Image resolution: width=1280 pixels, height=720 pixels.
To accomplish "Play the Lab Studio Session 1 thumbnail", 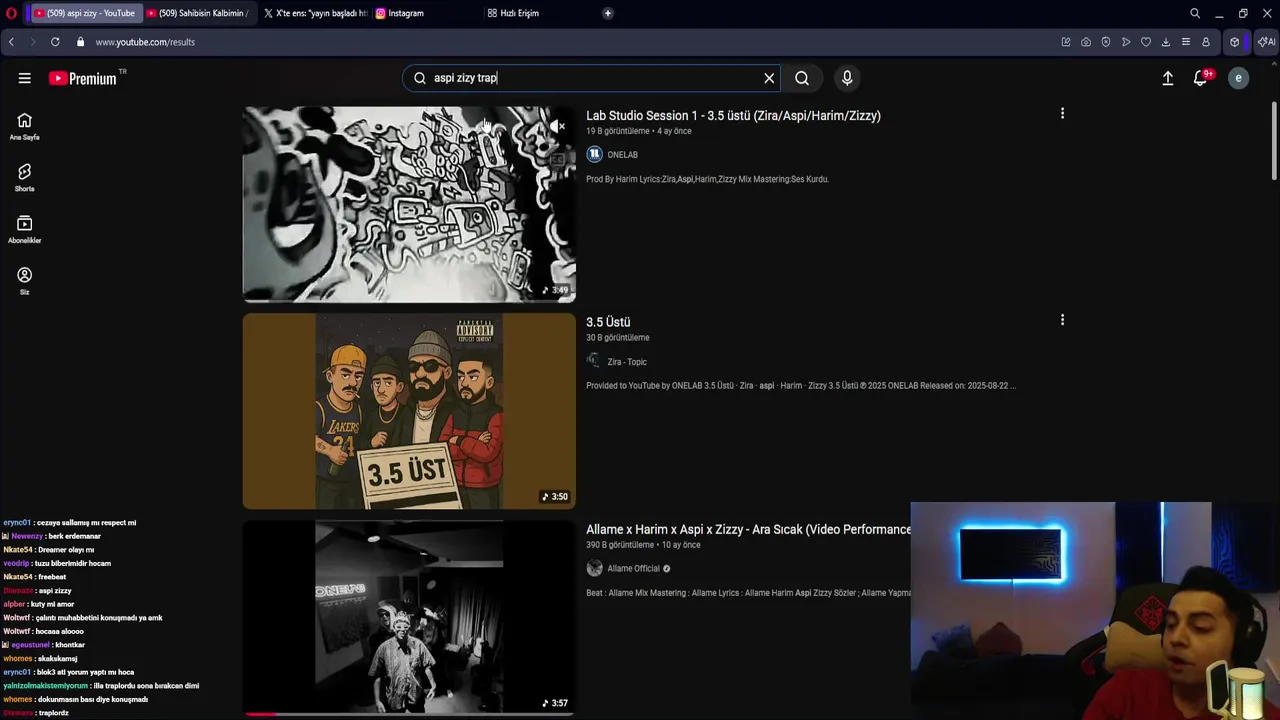I will [409, 204].
